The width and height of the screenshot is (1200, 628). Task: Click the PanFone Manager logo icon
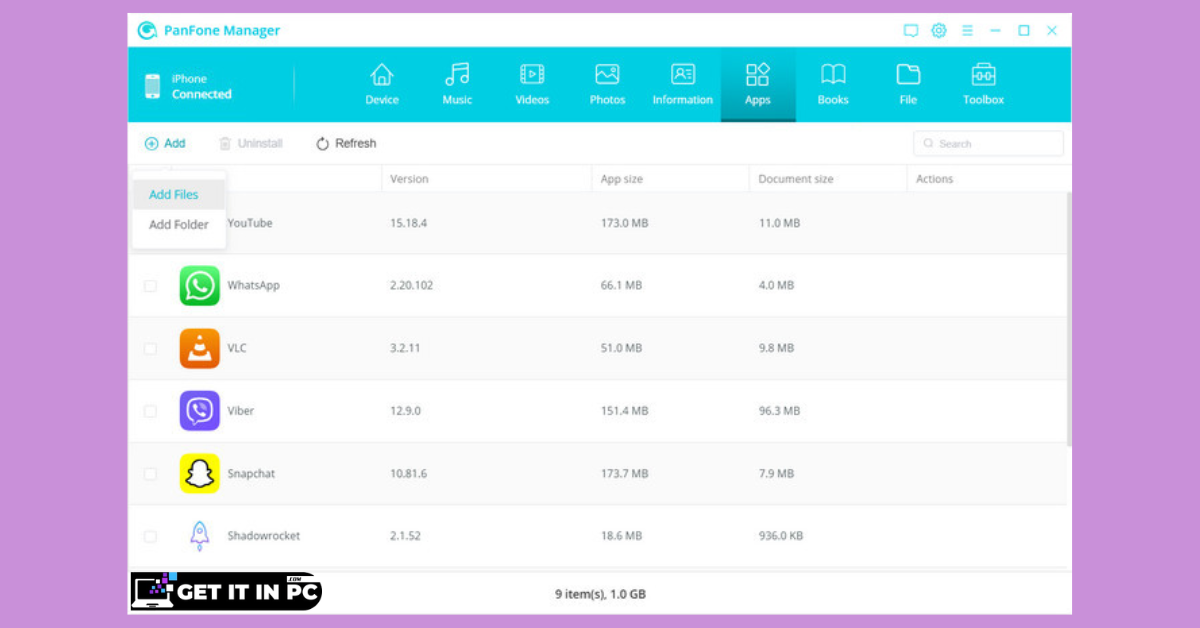pyautogui.click(x=148, y=31)
